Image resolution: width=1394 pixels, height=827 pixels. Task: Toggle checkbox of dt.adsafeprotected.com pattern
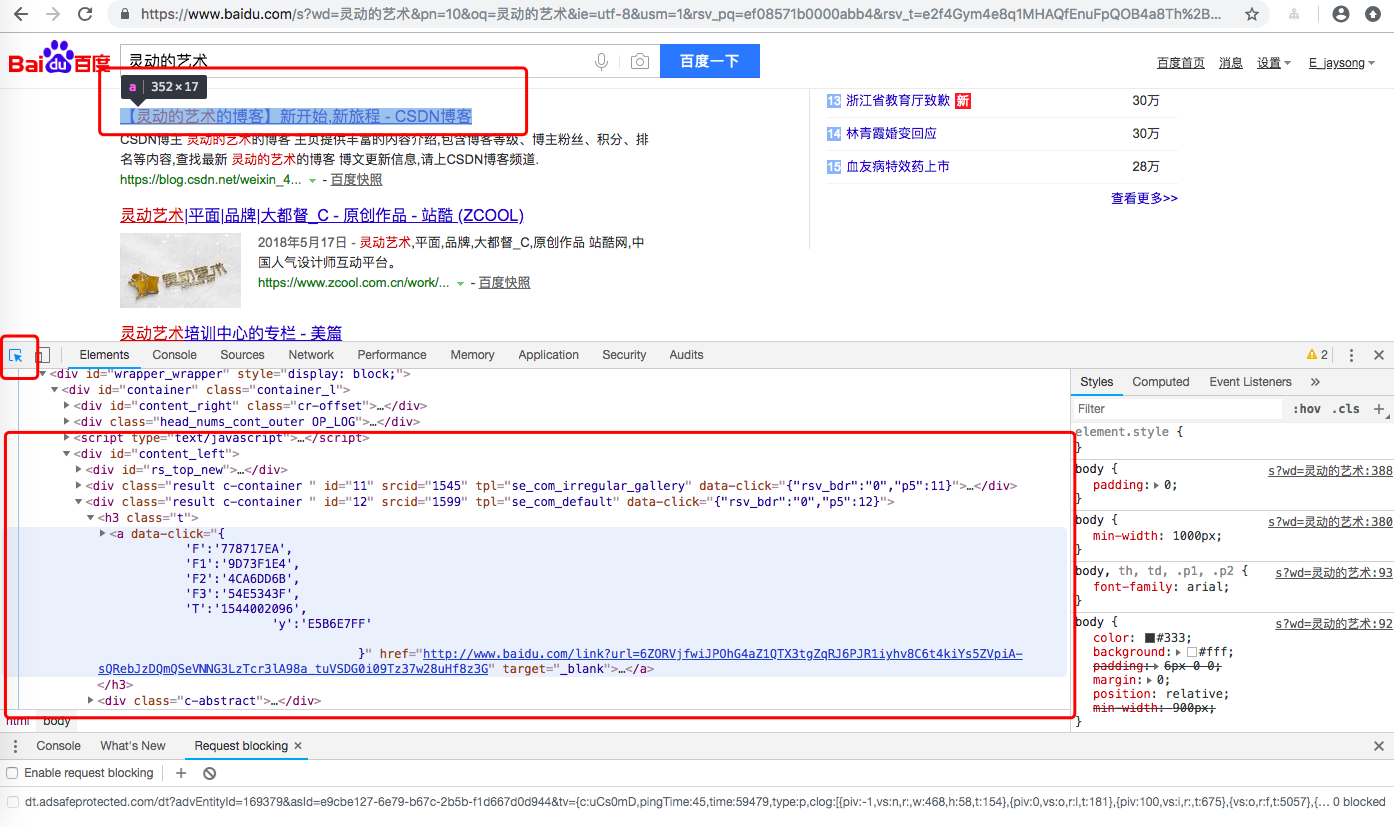[x=13, y=801]
